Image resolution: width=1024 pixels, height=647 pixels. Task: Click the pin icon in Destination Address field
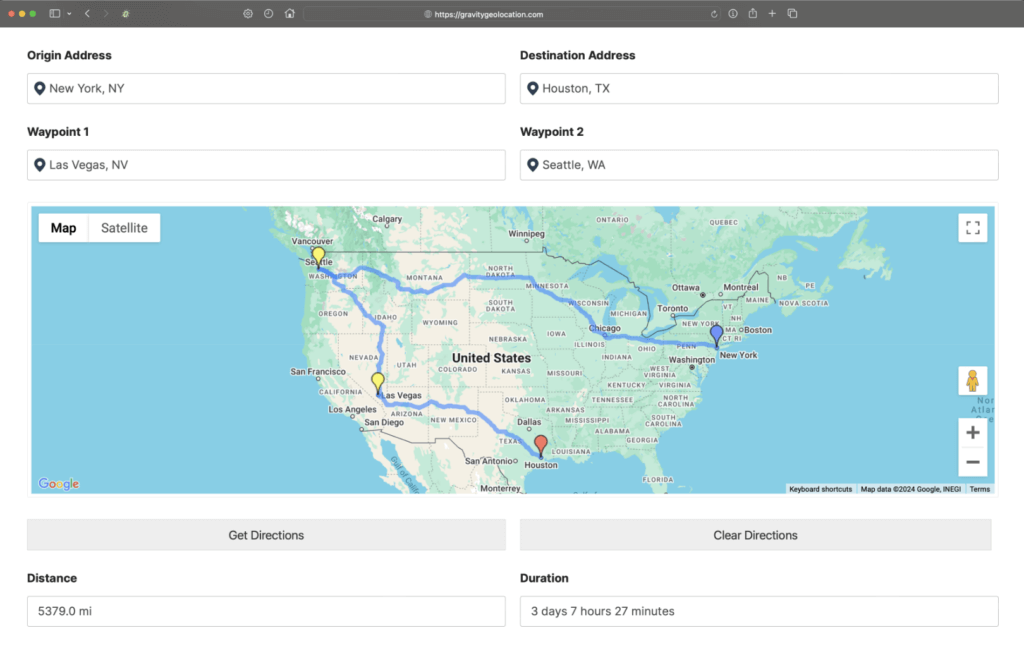point(532,88)
